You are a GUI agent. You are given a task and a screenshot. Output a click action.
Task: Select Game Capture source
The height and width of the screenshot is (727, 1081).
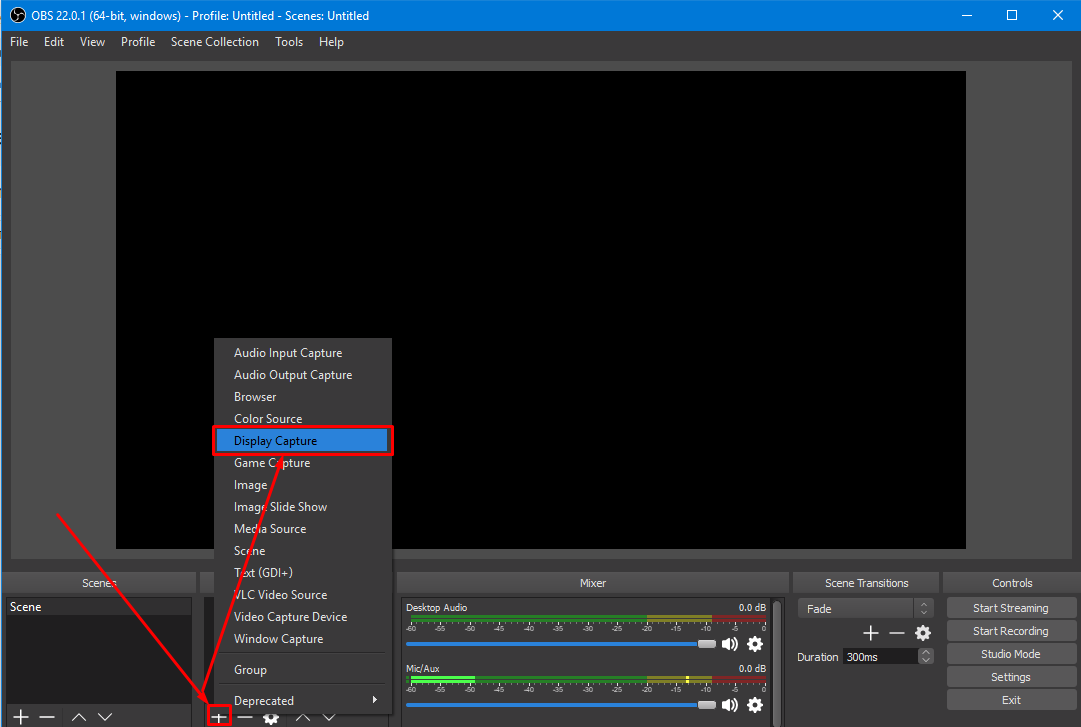pyautogui.click(x=303, y=463)
